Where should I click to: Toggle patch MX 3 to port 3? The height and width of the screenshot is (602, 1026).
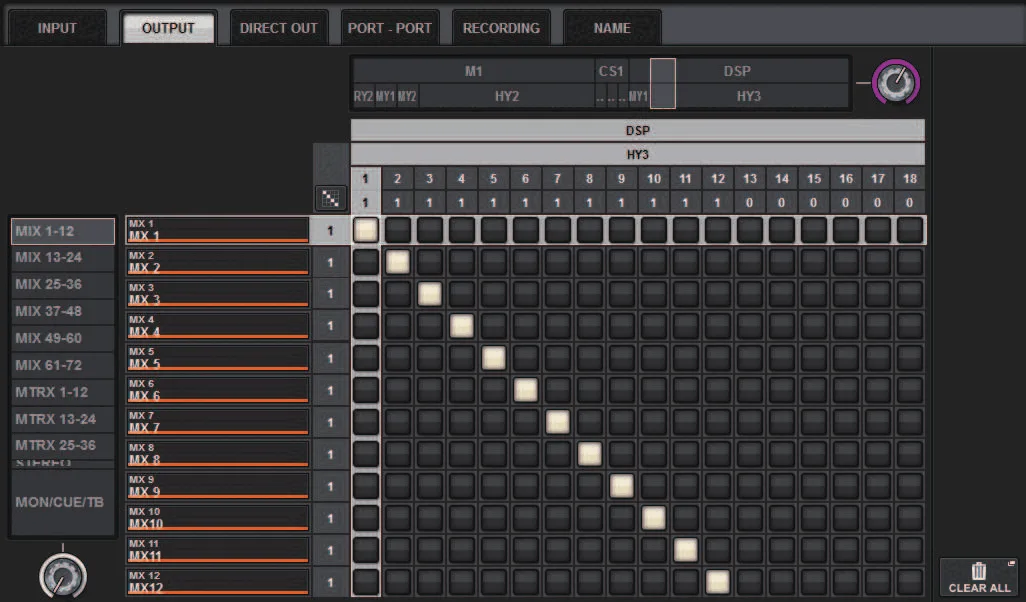[430, 294]
